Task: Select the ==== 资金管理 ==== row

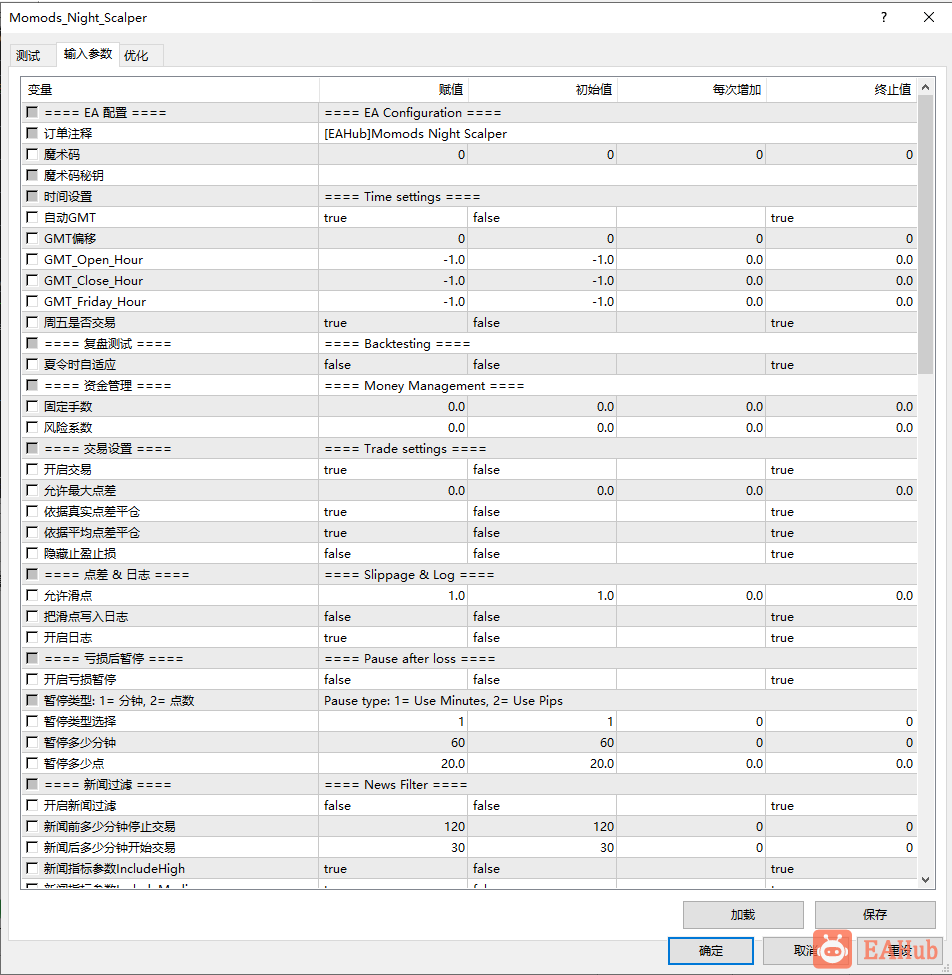Action: (x=469, y=386)
